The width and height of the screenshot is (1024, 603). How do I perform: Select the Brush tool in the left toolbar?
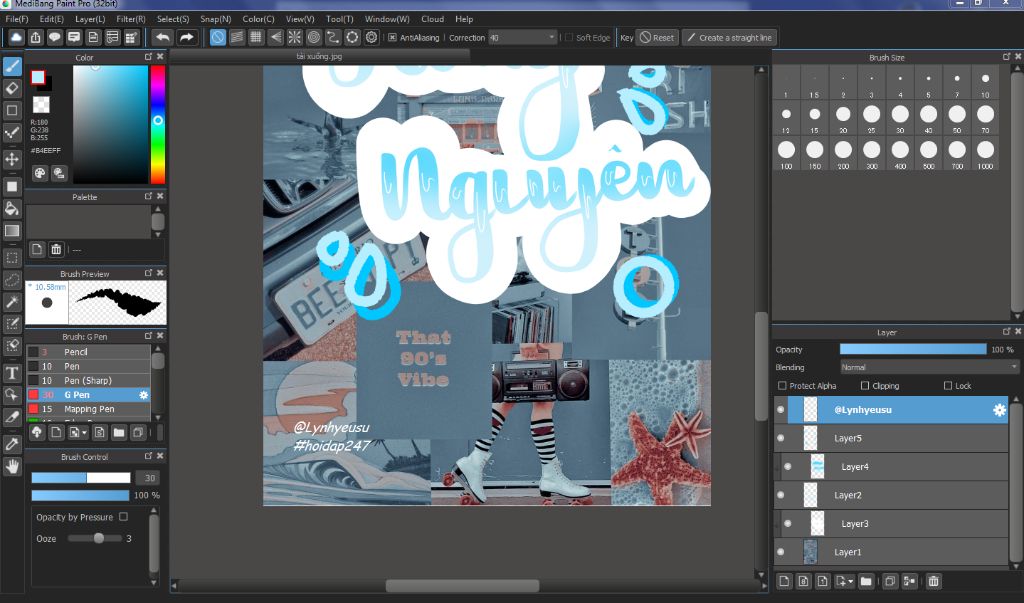coord(12,66)
